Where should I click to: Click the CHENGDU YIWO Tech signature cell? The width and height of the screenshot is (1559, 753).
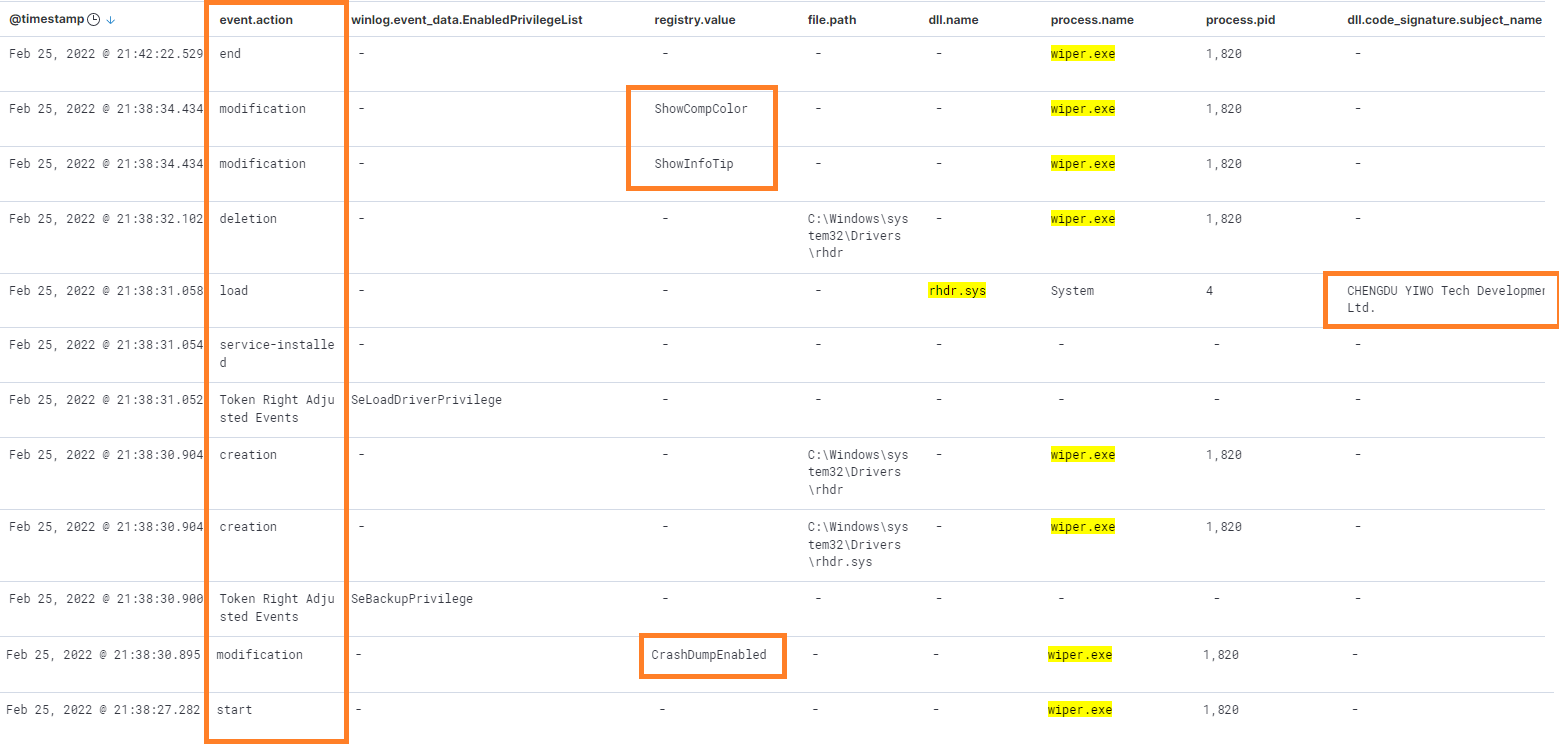(1446, 299)
